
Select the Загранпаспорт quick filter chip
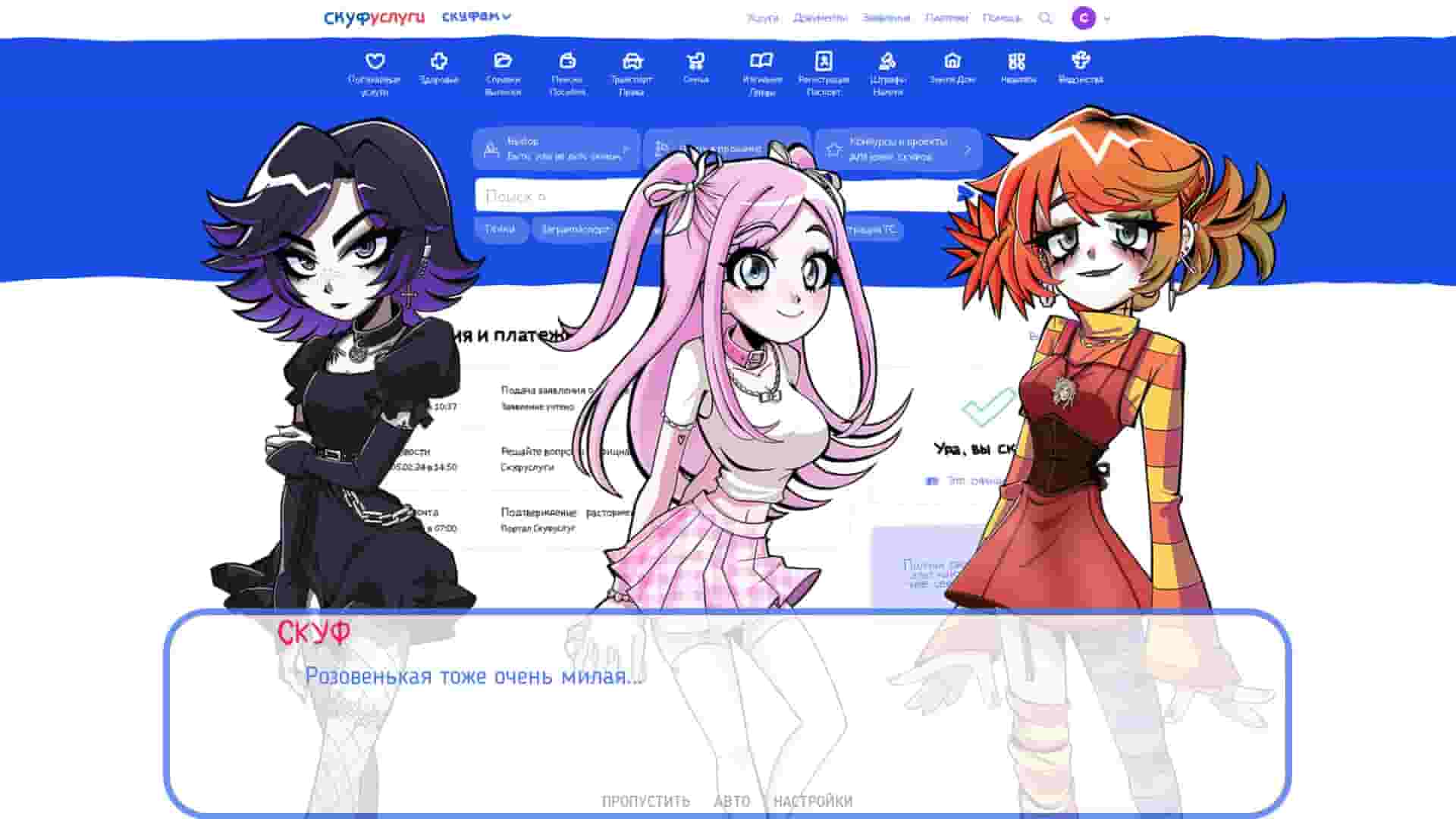pyautogui.click(x=574, y=230)
